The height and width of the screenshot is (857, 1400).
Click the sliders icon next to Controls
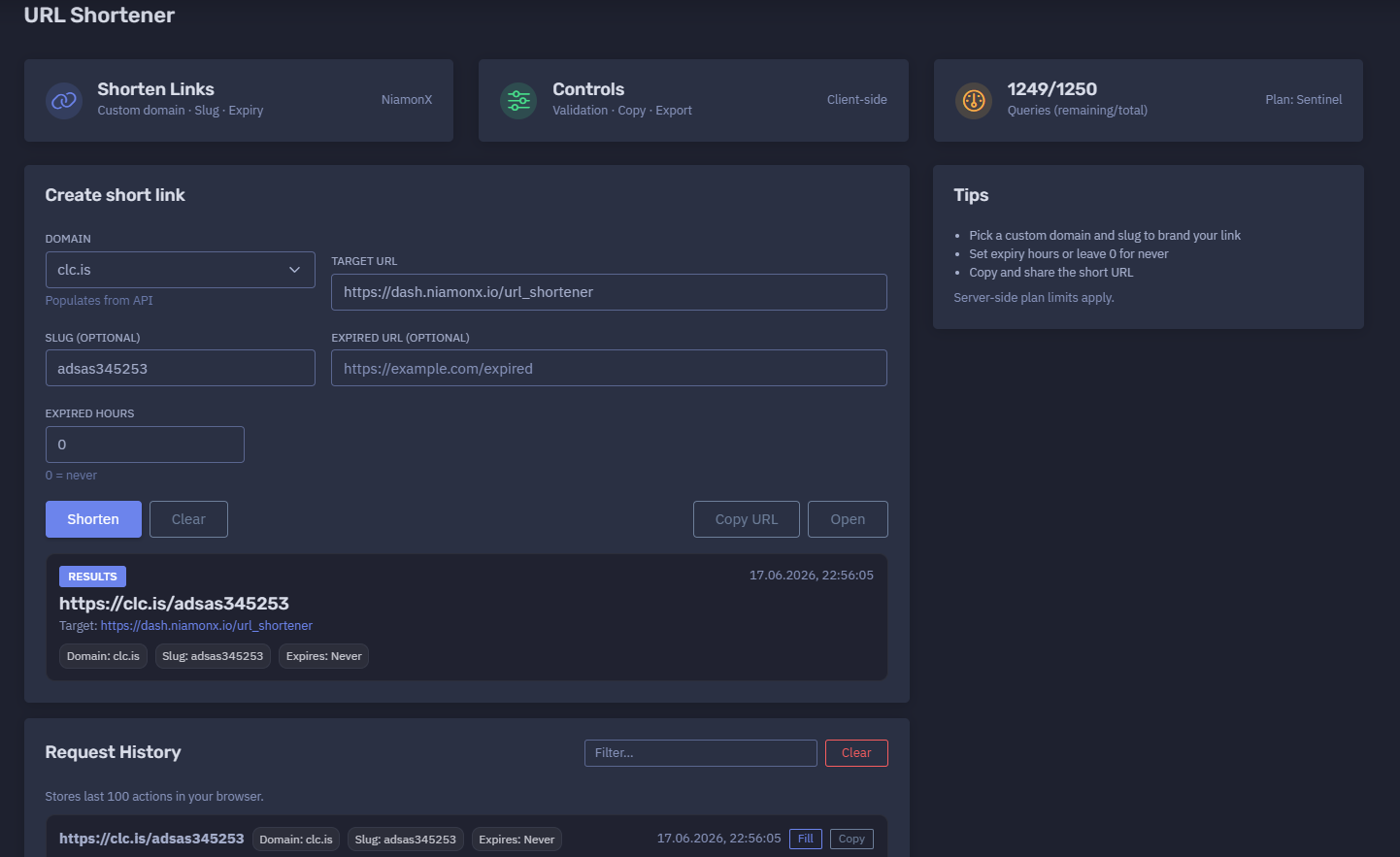coord(518,100)
